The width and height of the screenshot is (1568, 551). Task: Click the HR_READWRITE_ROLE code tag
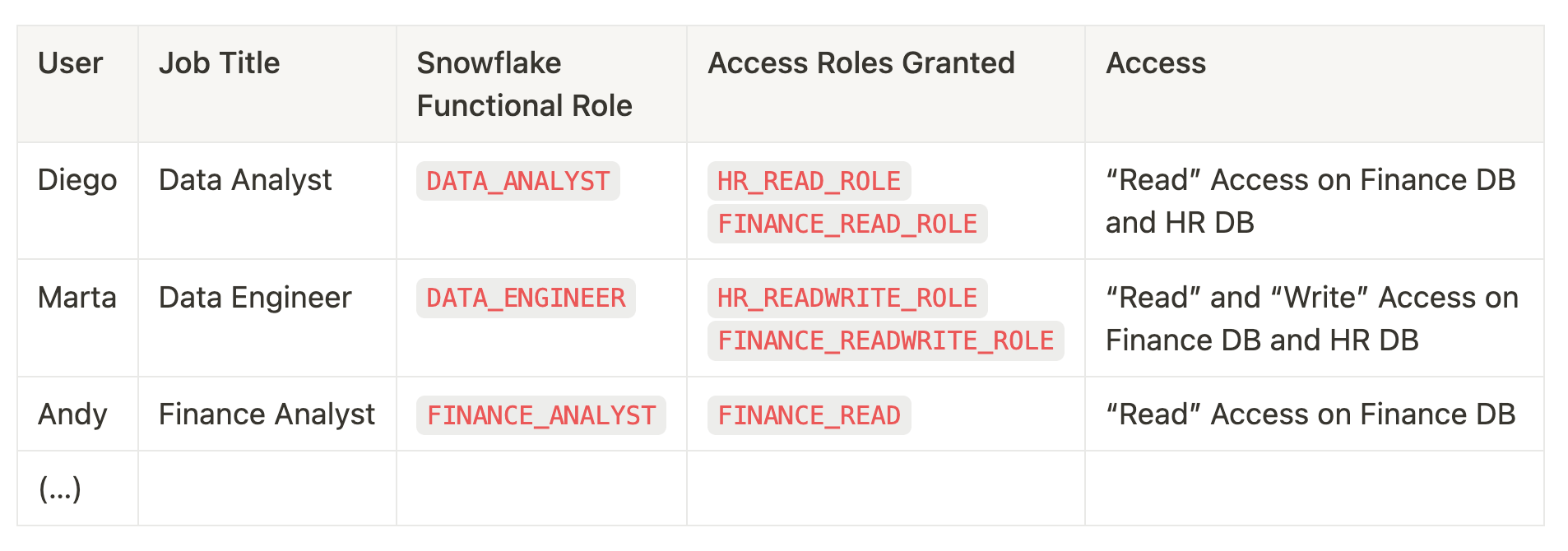pyautogui.click(x=847, y=298)
